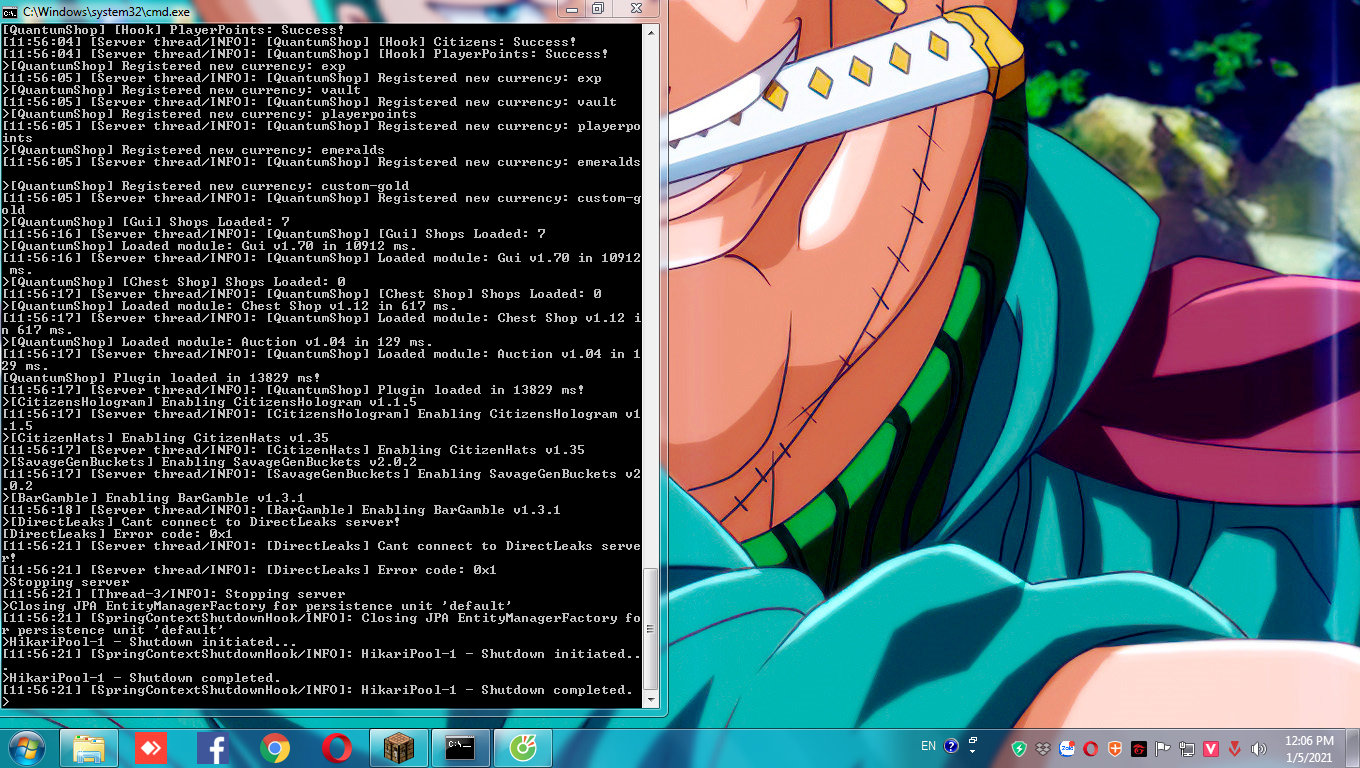
Task: Click '>[QuantumShop] [Gui] Shops Loaded: 7' line
Action: click(146, 222)
